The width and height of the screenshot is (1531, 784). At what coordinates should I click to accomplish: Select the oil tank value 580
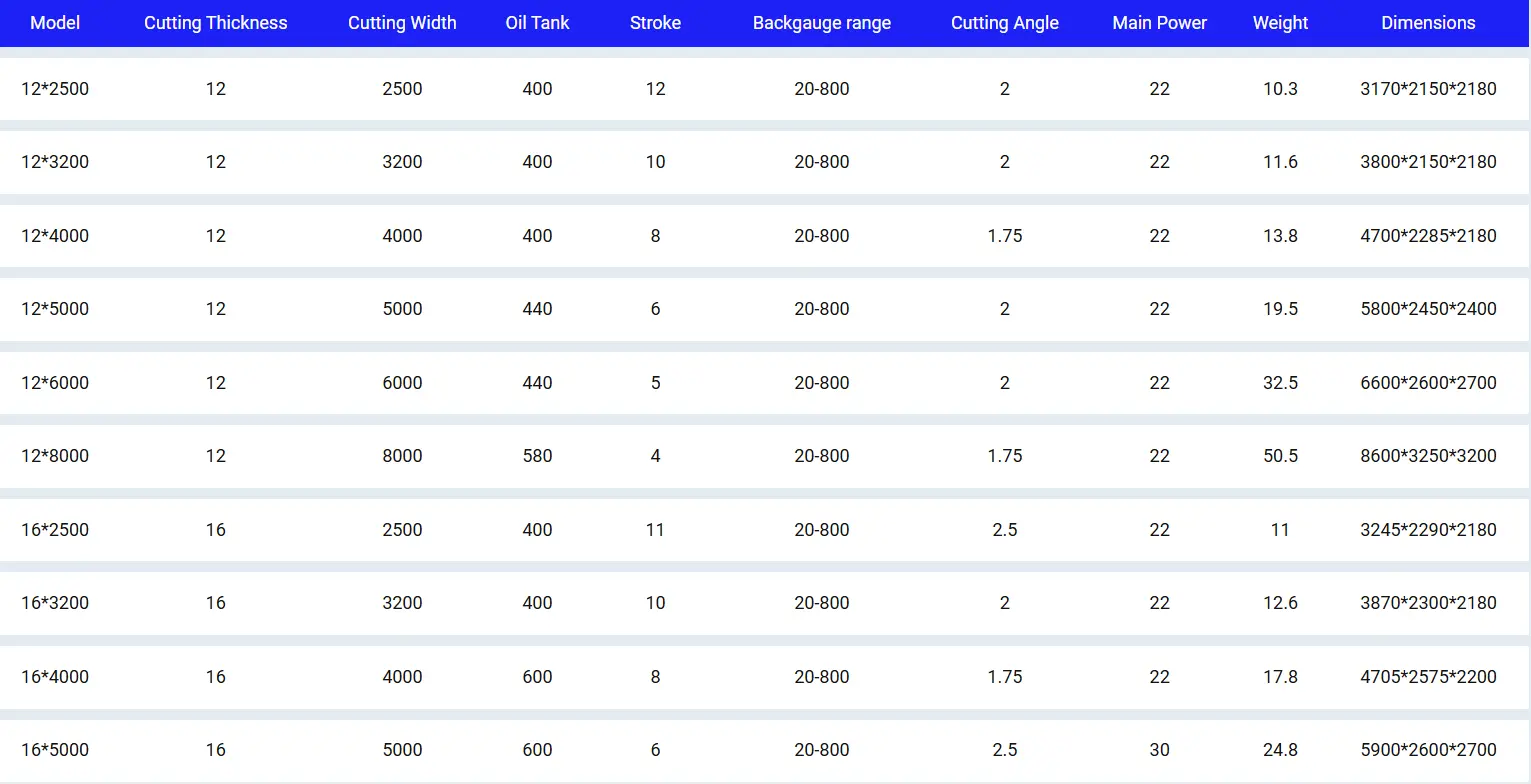coord(537,456)
